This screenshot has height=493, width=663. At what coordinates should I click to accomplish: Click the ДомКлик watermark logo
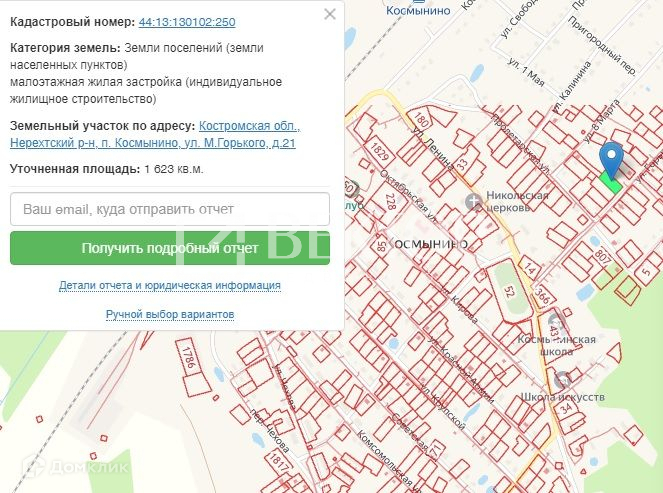(x=75, y=467)
